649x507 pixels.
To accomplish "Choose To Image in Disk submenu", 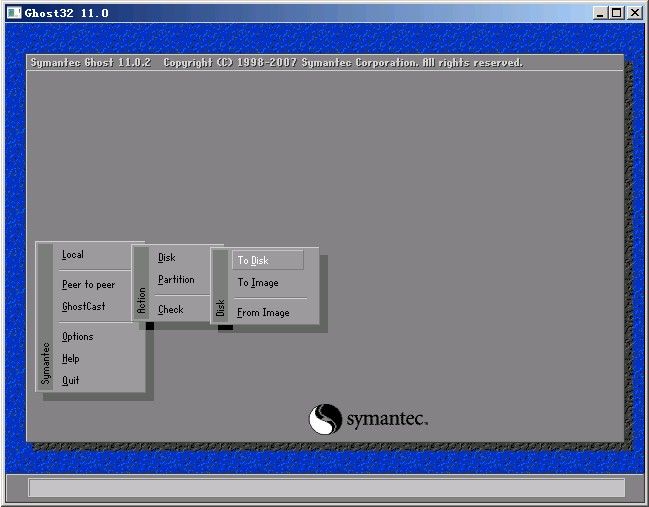I will point(258,283).
